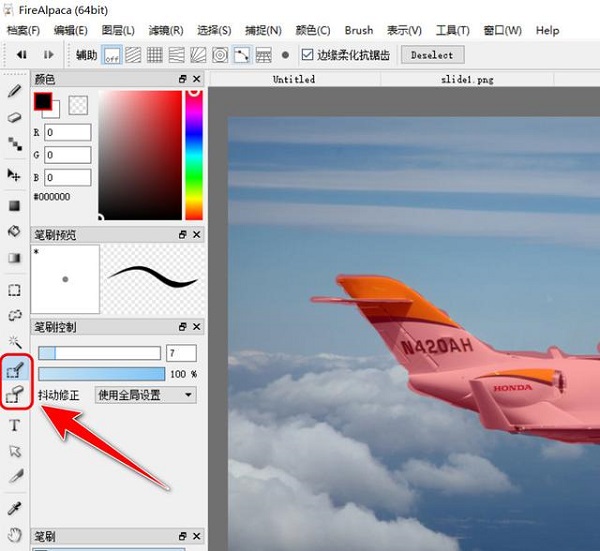Click the B value input field
This screenshot has height=551, width=600.
tap(68, 178)
